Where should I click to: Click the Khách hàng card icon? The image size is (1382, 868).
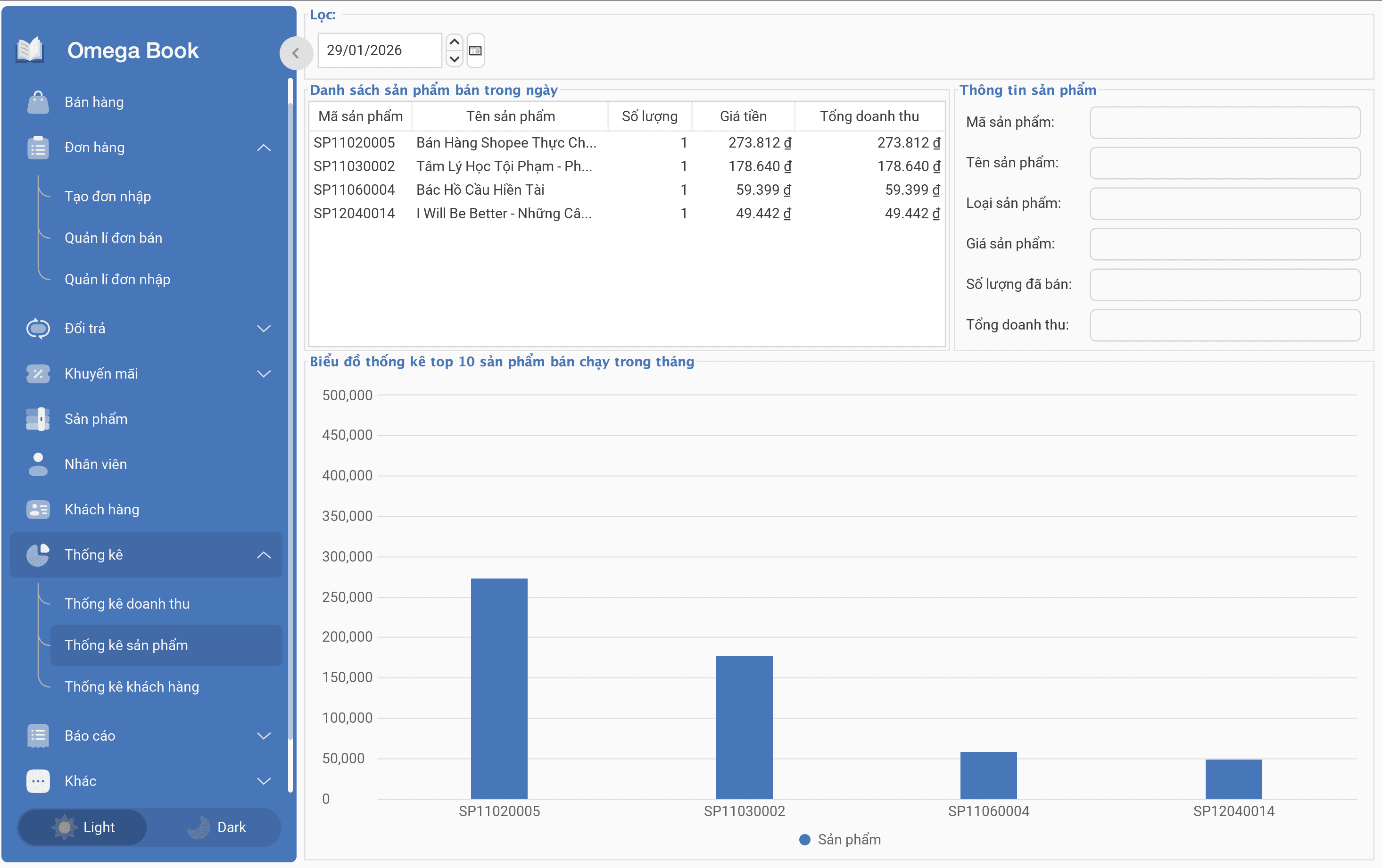38,510
